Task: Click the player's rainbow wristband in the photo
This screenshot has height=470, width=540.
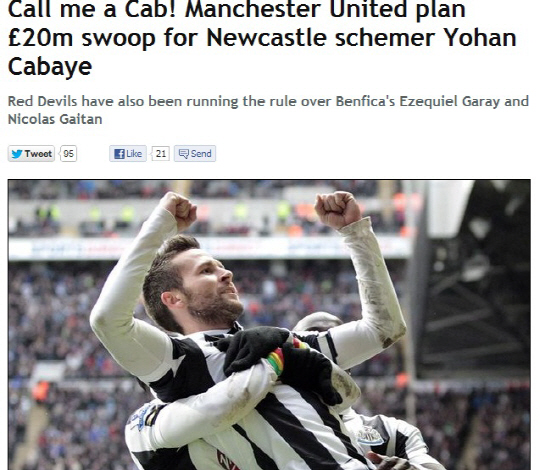Action: 276,361
